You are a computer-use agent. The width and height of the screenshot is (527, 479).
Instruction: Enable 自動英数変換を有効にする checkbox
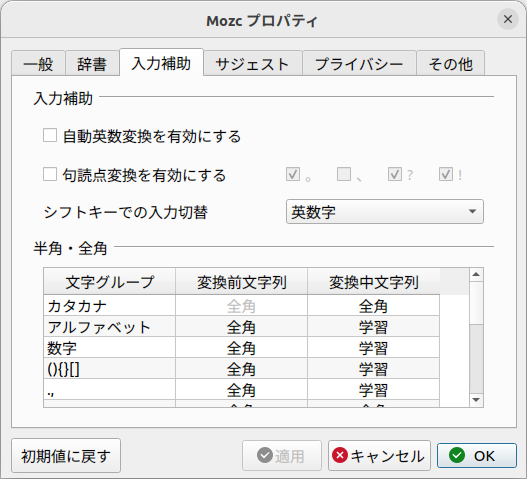pos(50,135)
